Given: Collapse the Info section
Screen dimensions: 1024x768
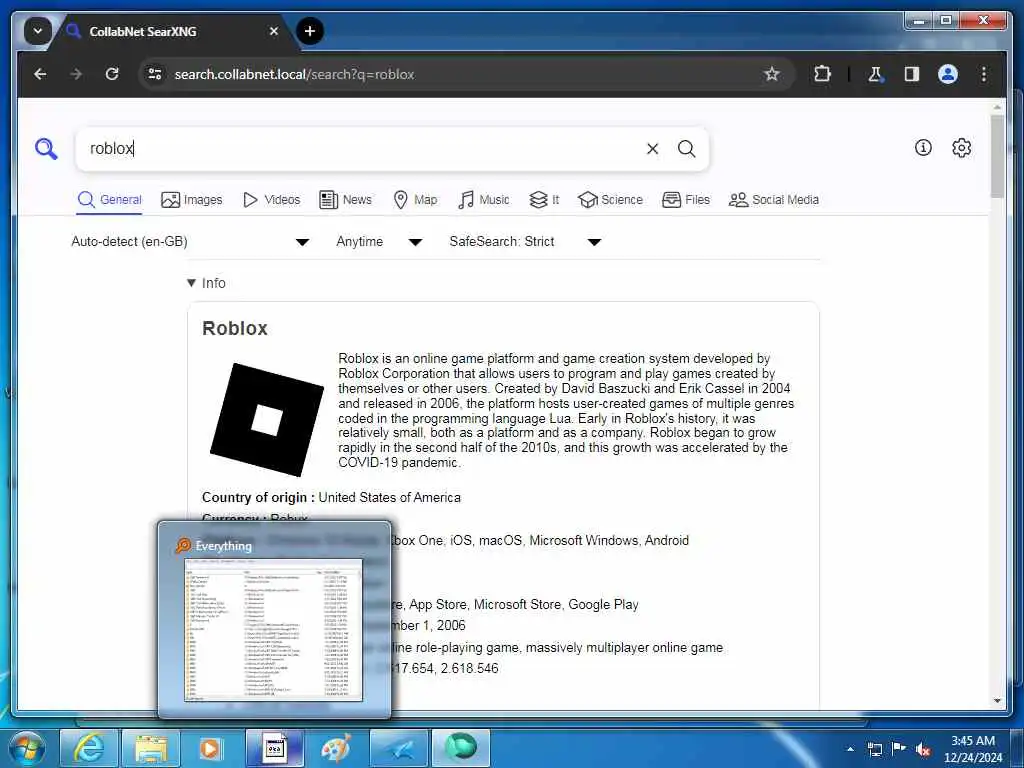Looking at the screenshot, I should pyautogui.click(x=206, y=283).
